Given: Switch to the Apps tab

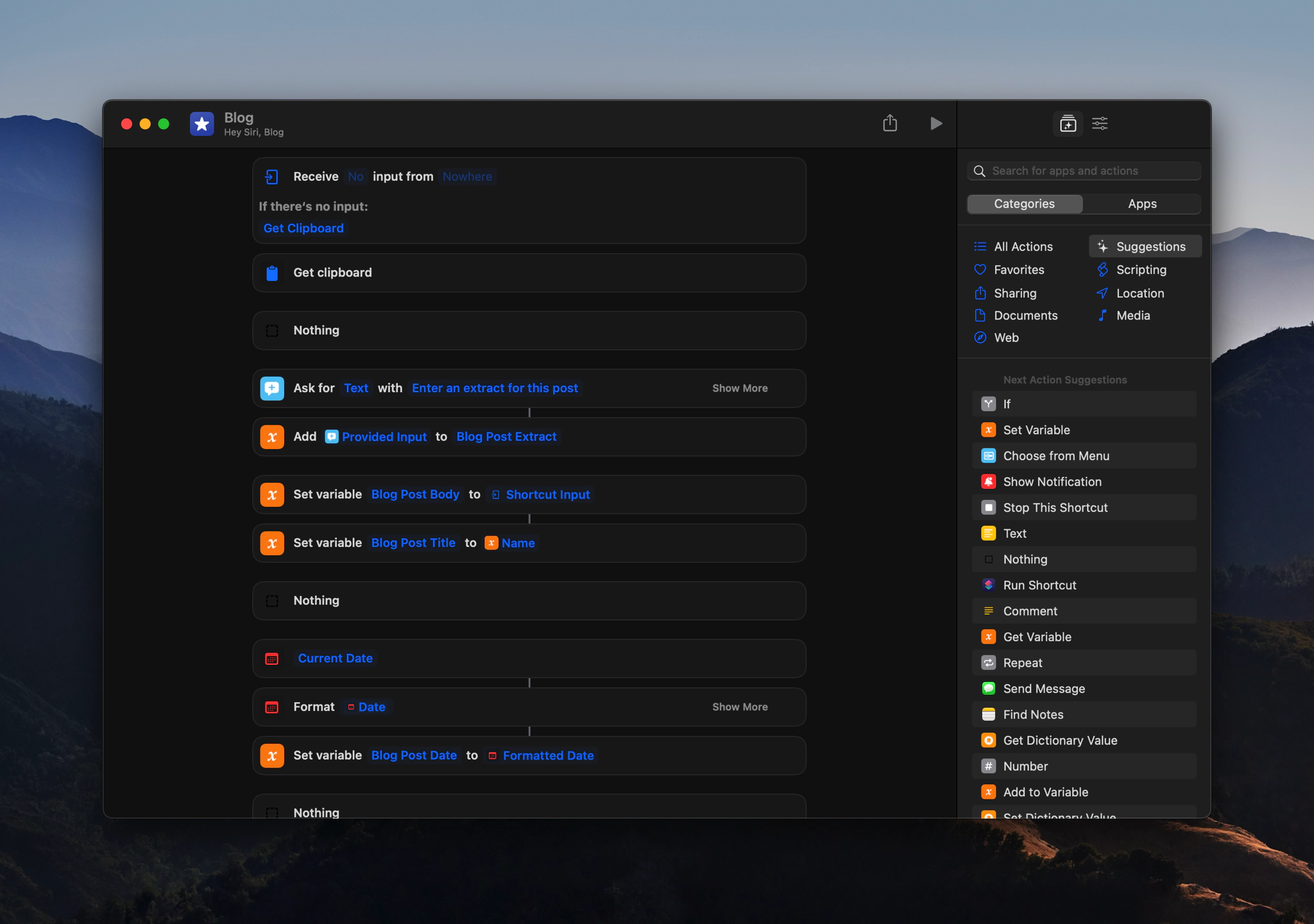Looking at the screenshot, I should pyautogui.click(x=1142, y=203).
